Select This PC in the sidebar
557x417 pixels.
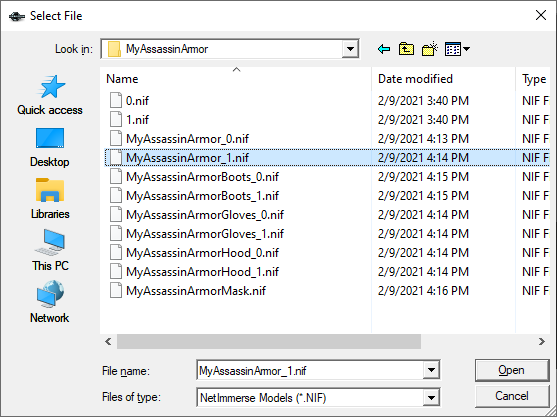point(50,250)
